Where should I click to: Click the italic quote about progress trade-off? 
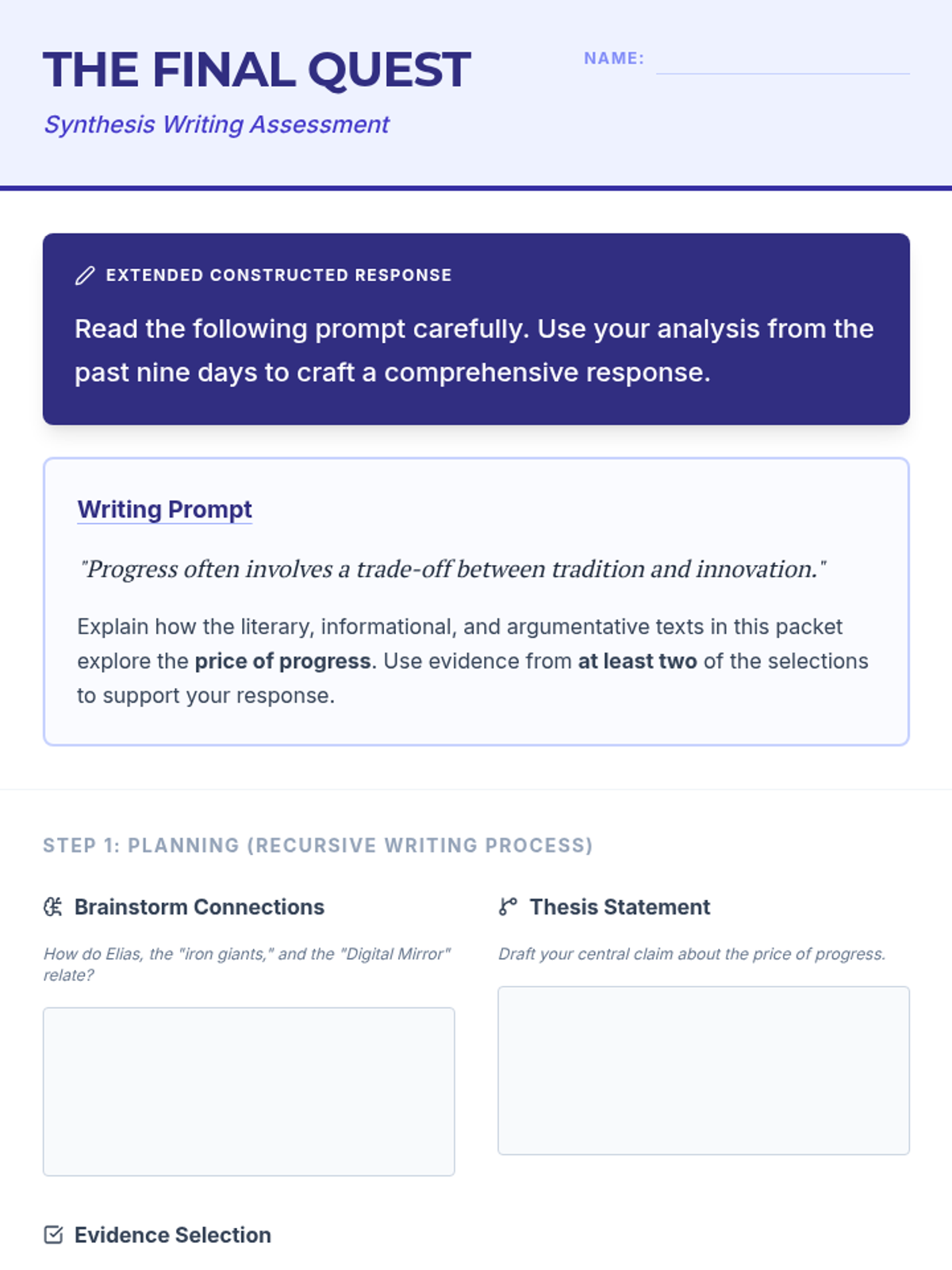pyautogui.click(x=452, y=569)
